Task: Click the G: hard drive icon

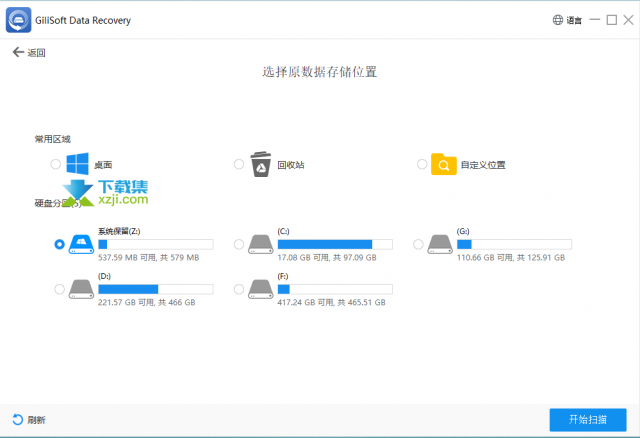Action: click(440, 244)
